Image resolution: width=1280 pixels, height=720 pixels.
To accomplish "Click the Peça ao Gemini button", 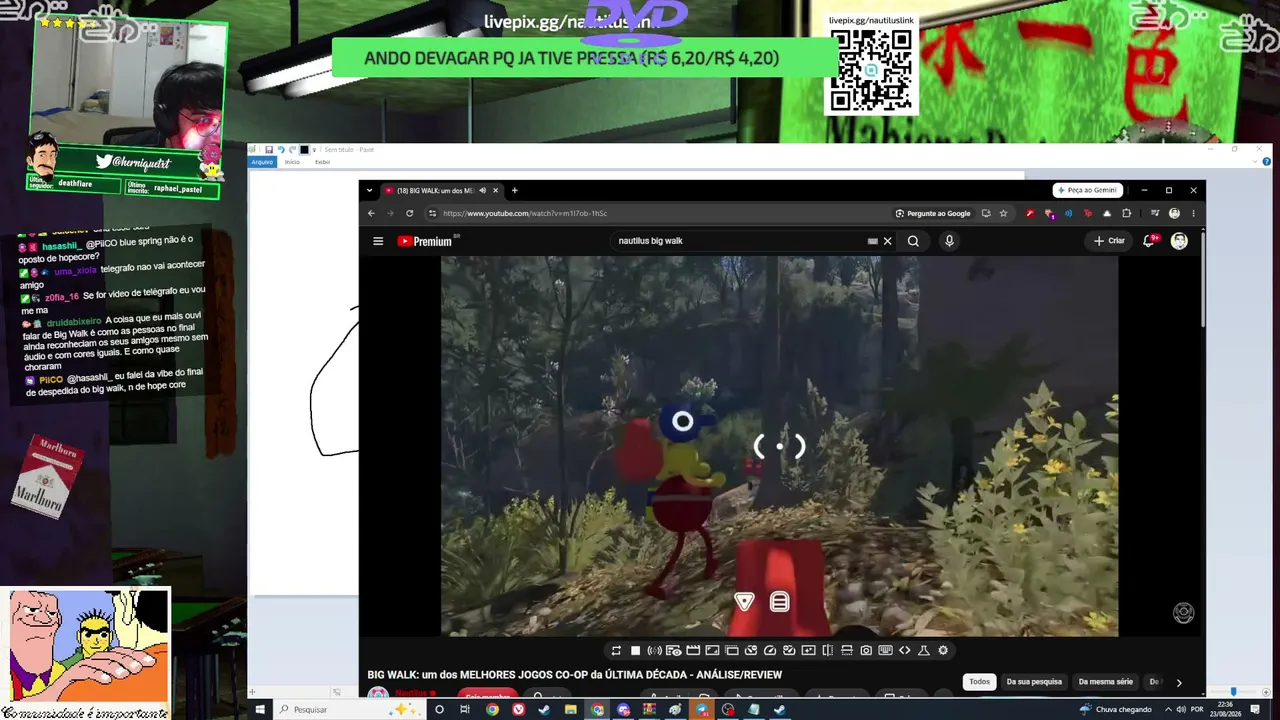I will pyautogui.click(x=1086, y=190).
